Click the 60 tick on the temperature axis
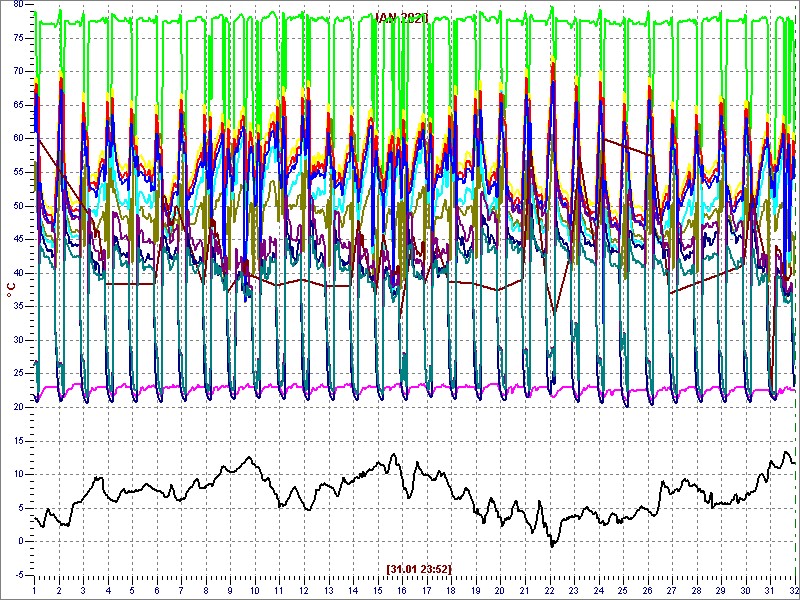 (x=17, y=138)
